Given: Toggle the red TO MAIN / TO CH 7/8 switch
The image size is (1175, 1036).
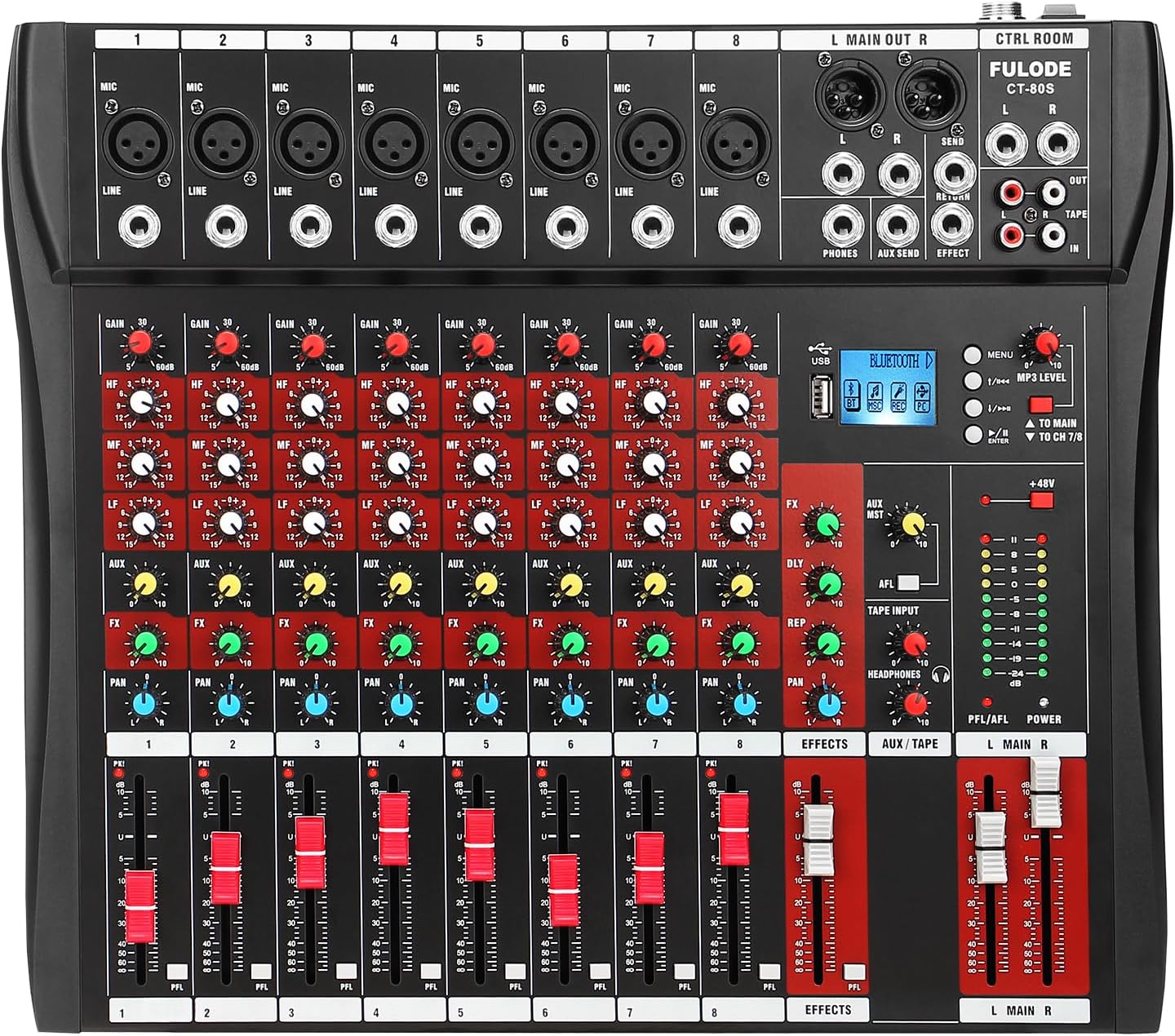Looking at the screenshot, I should coord(1040,404).
